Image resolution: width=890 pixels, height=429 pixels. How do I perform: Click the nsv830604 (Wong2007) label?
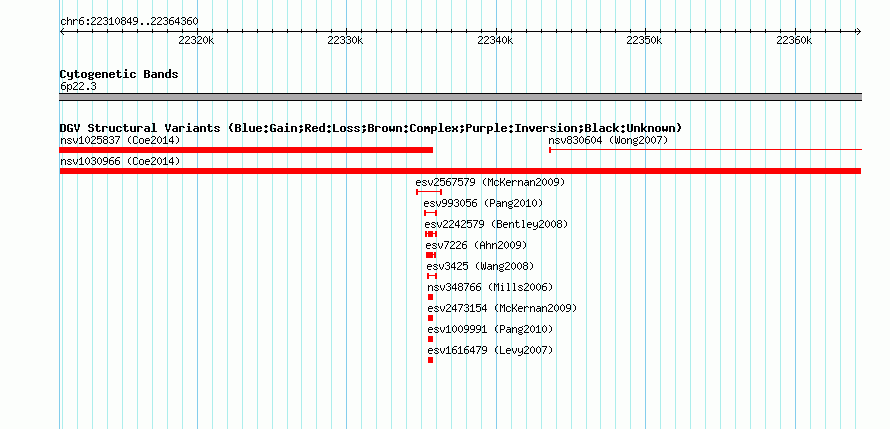[608, 140]
